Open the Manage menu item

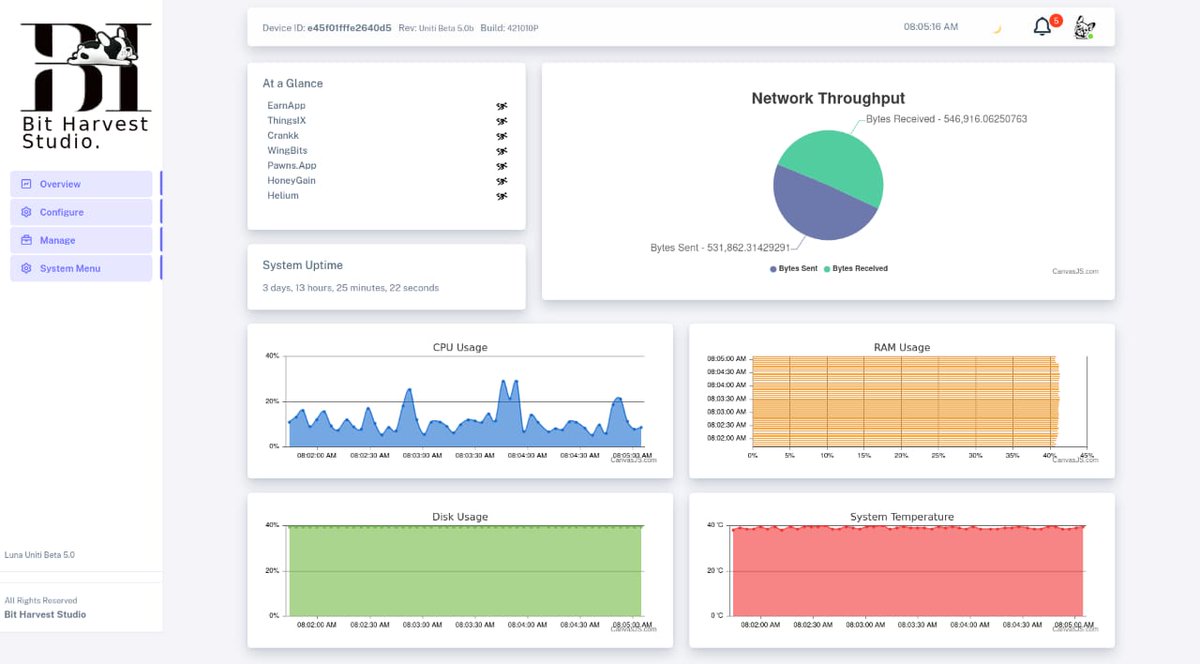[x=81, y=240]
